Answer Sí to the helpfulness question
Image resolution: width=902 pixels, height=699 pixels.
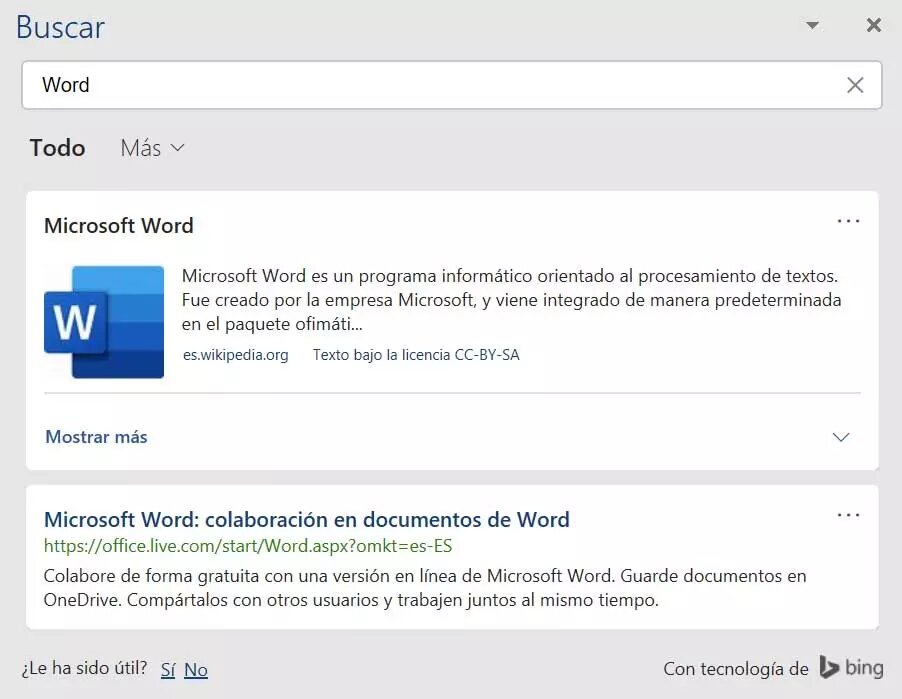[168, 670]
